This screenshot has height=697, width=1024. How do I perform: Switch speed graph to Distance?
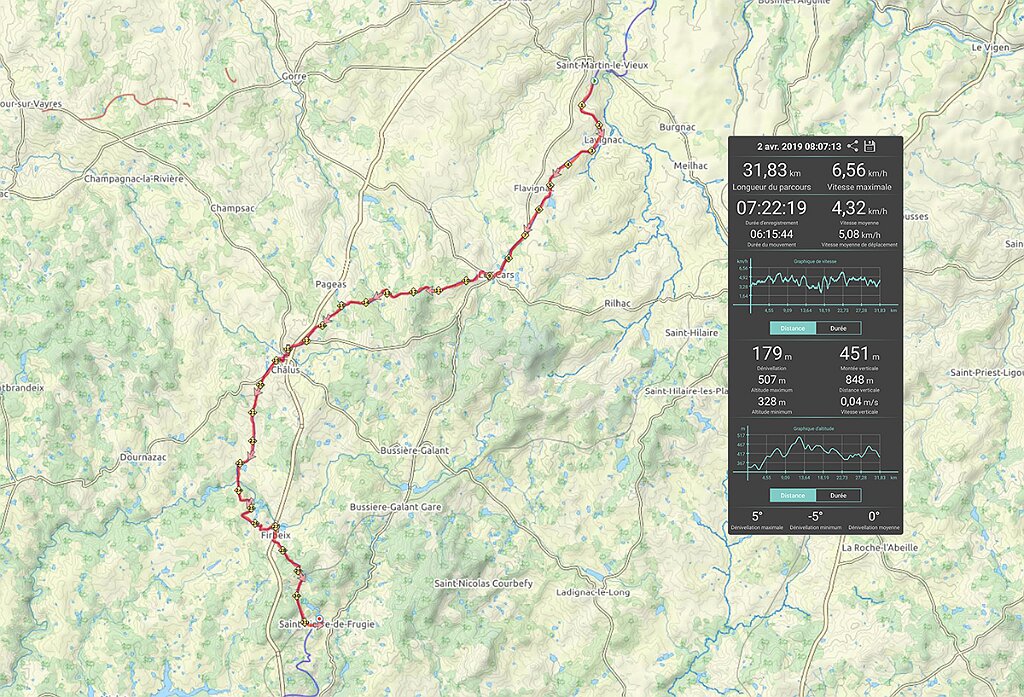click(x=792, y=328)
